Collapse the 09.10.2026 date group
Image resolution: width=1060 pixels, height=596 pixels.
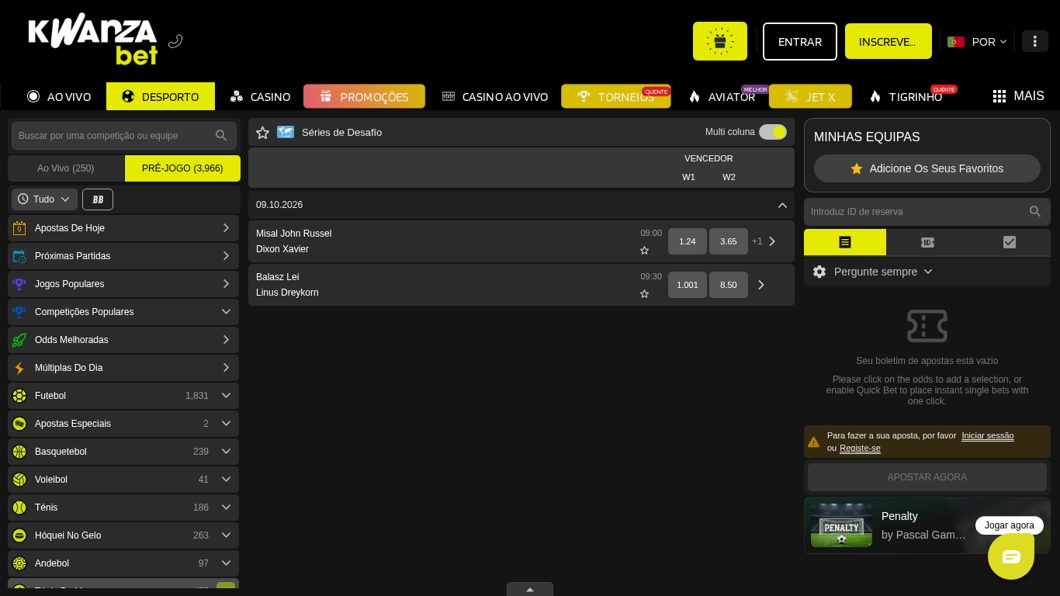click(x=782, y=205)
